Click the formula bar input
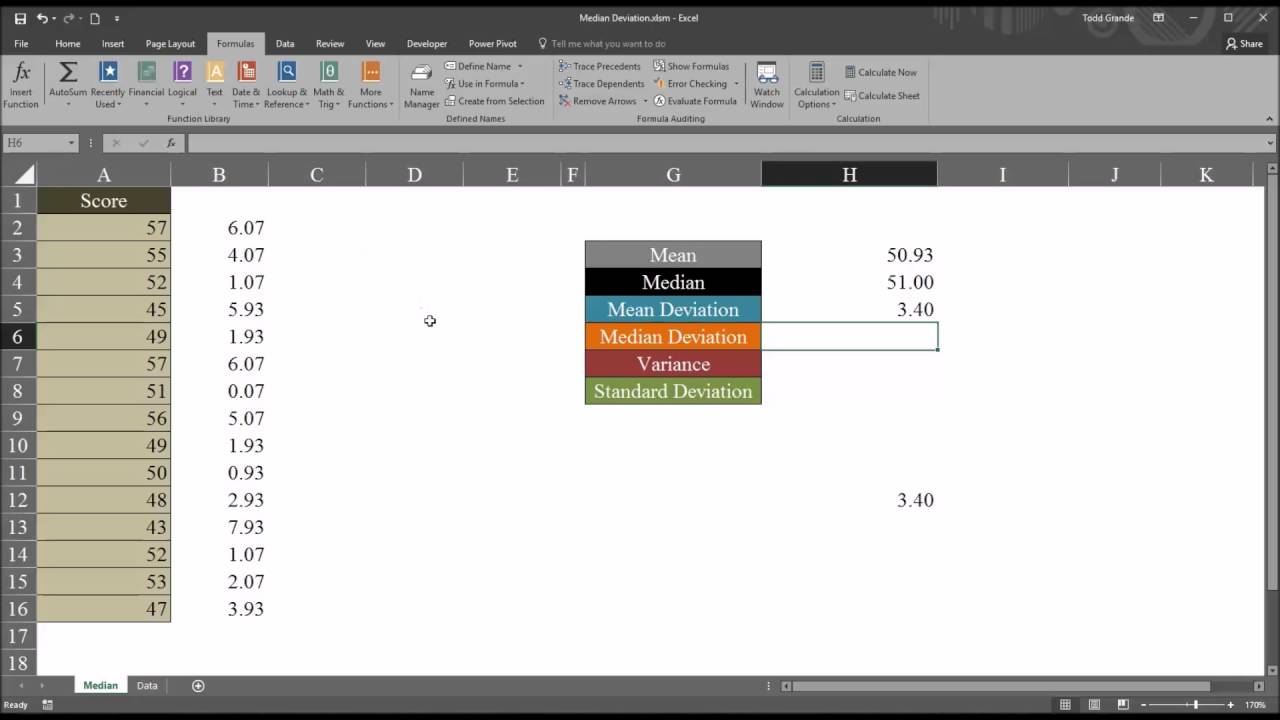Image resolution: width=1280 pixels, height=720 pixels. click(x=724, y=143)
